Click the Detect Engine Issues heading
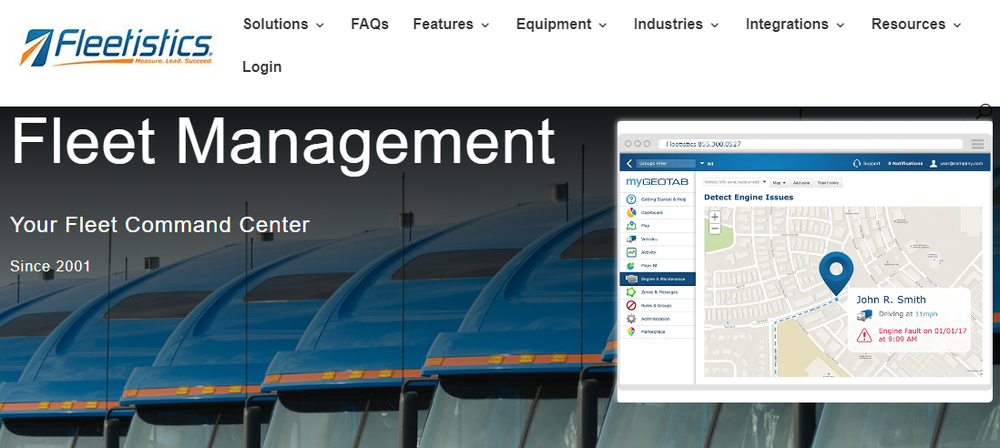 click(x=749, y=197)
